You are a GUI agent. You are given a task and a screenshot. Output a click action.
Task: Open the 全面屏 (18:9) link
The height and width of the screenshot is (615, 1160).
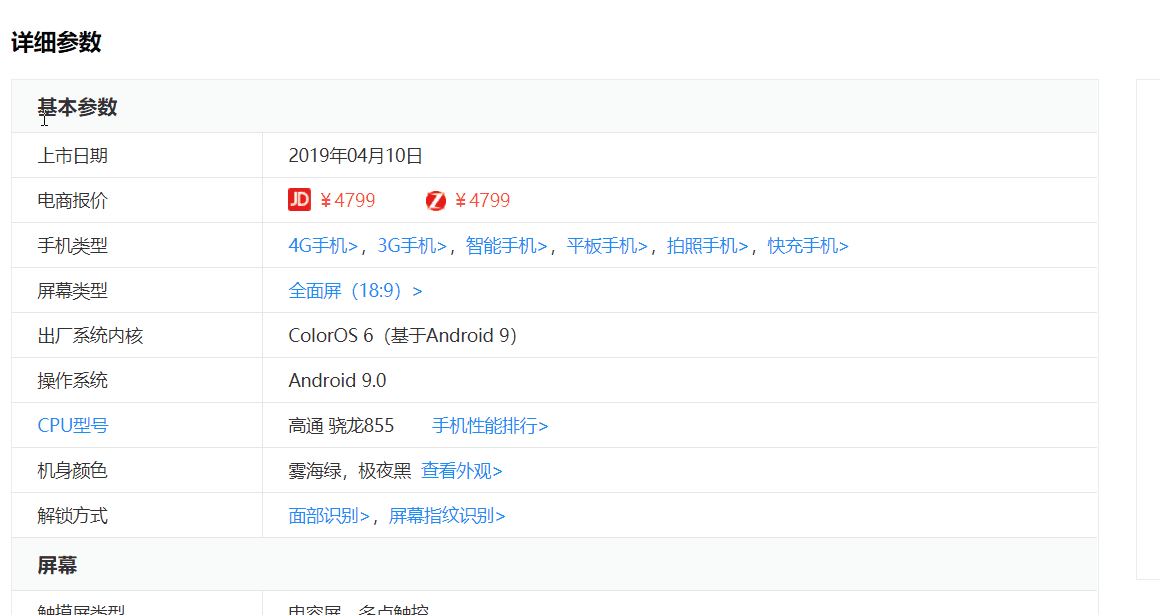click(355, 291)
